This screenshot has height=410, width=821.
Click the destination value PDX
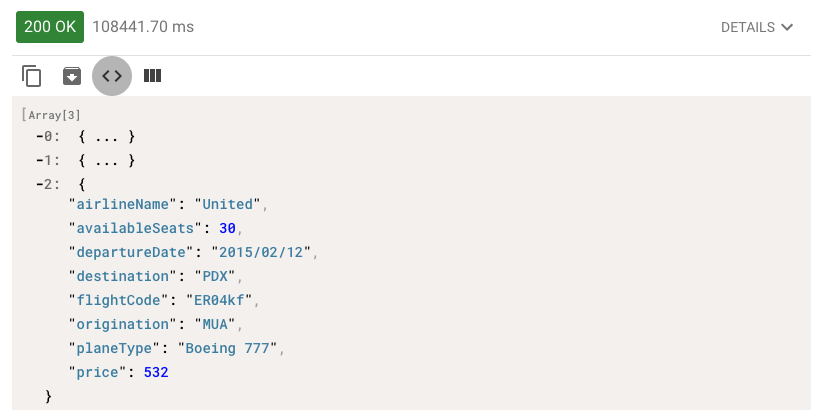click(215, 276)
